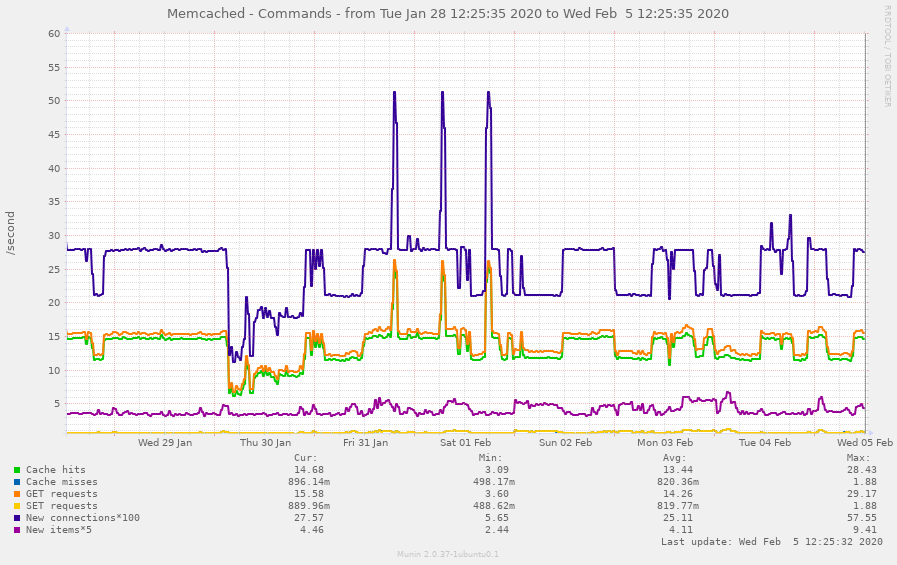Click GET requests minimum value 3.60
This screenshot has width=897, height=565.
click(x=497, y=494)
